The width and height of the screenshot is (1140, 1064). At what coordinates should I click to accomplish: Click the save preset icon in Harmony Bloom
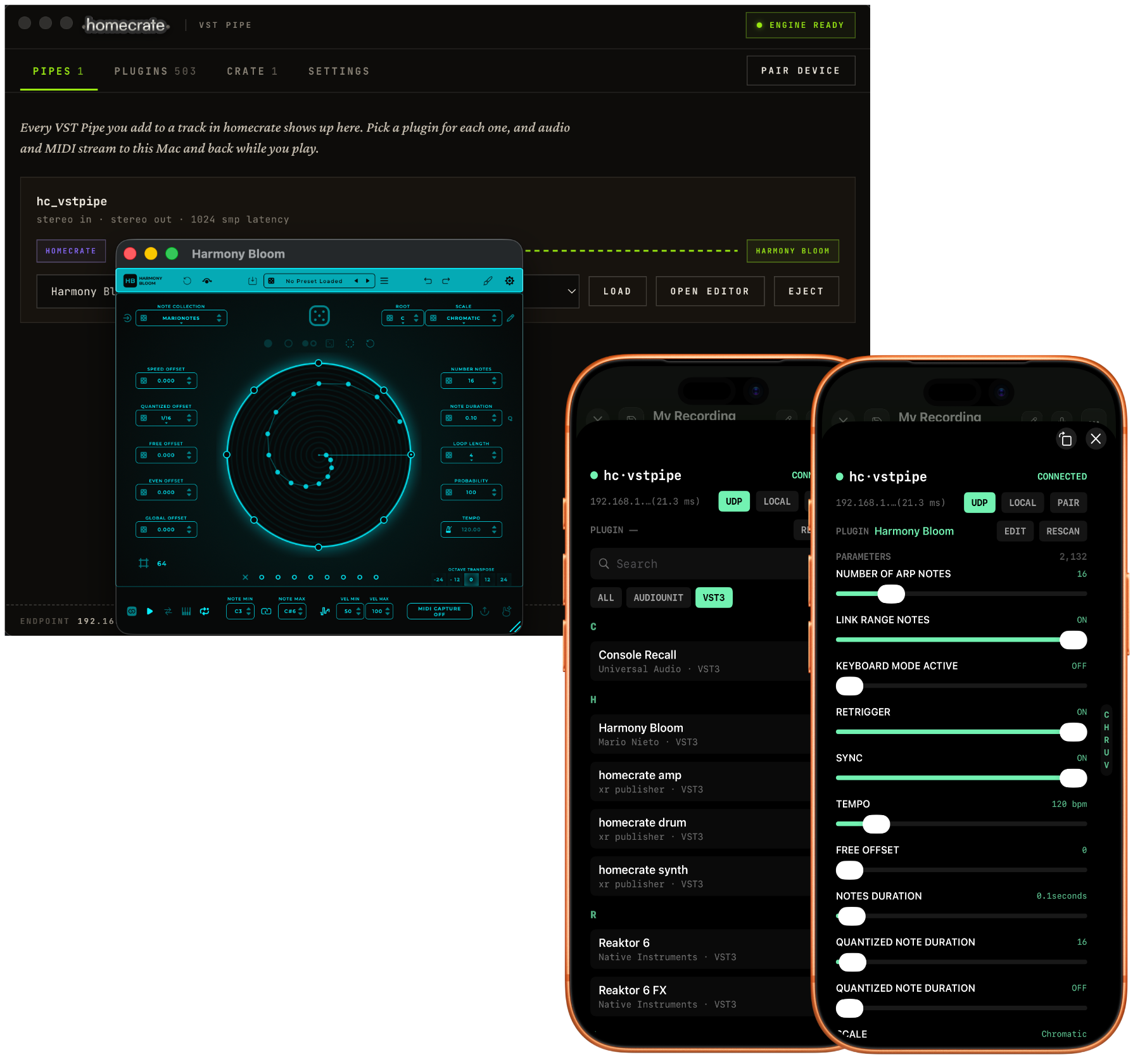252,281
